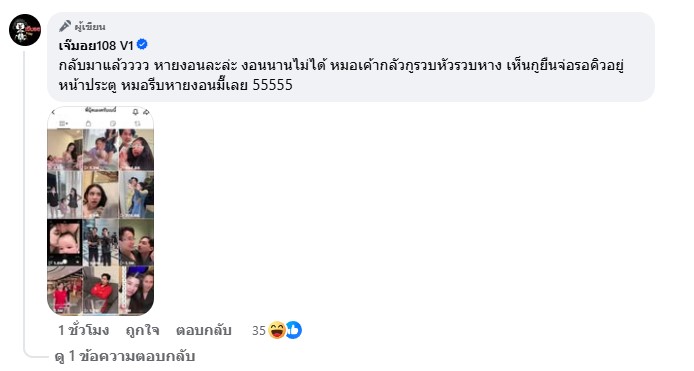The width and height of the screenshot is (694, 371).
Task: Click the share arrow in attached screenshot
Action: coord(146,112)
